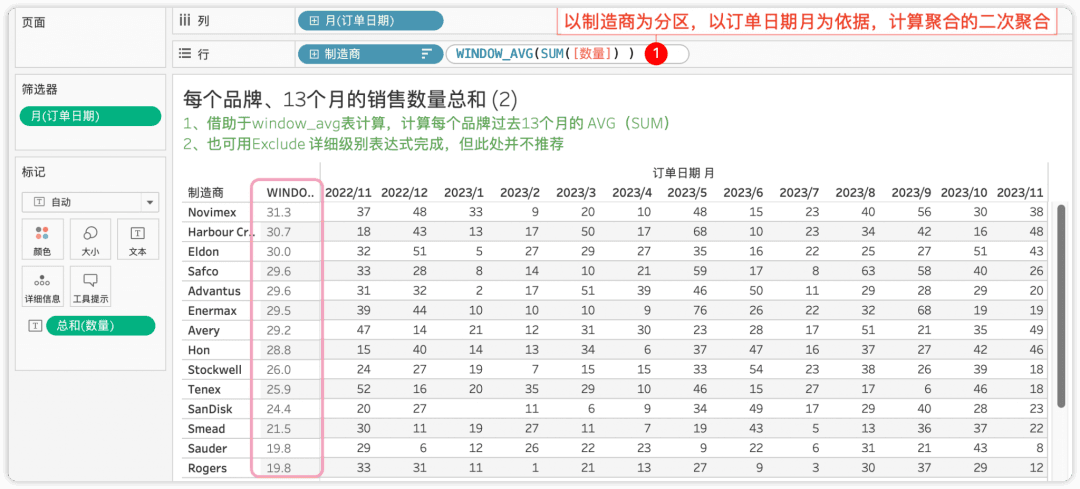
Task: Click the 工具提示 (Tooltip) marks card button
Action: tap(90, 287)
